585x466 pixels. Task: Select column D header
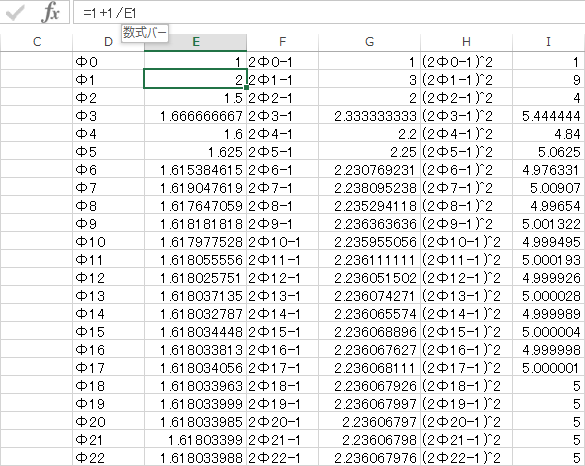coord(108,42)
